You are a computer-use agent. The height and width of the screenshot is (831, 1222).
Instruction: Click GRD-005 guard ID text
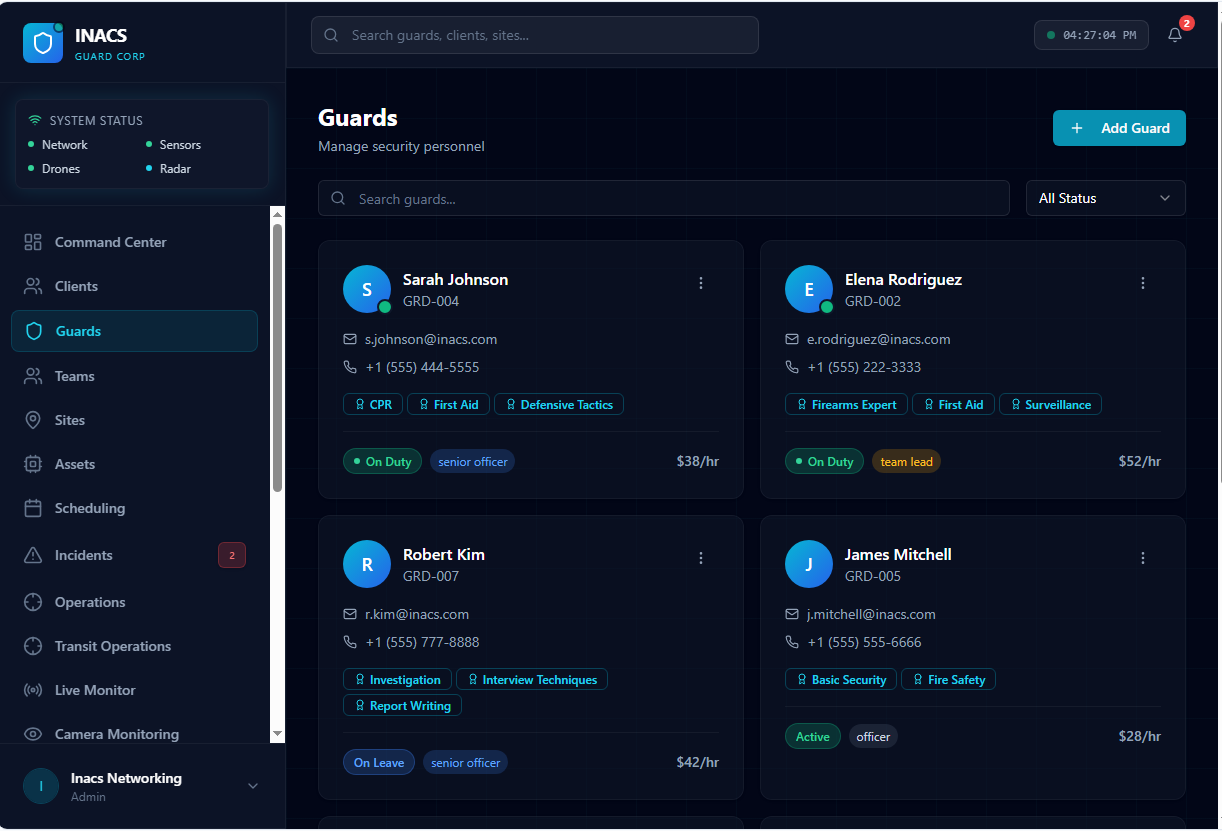[873, 576]
